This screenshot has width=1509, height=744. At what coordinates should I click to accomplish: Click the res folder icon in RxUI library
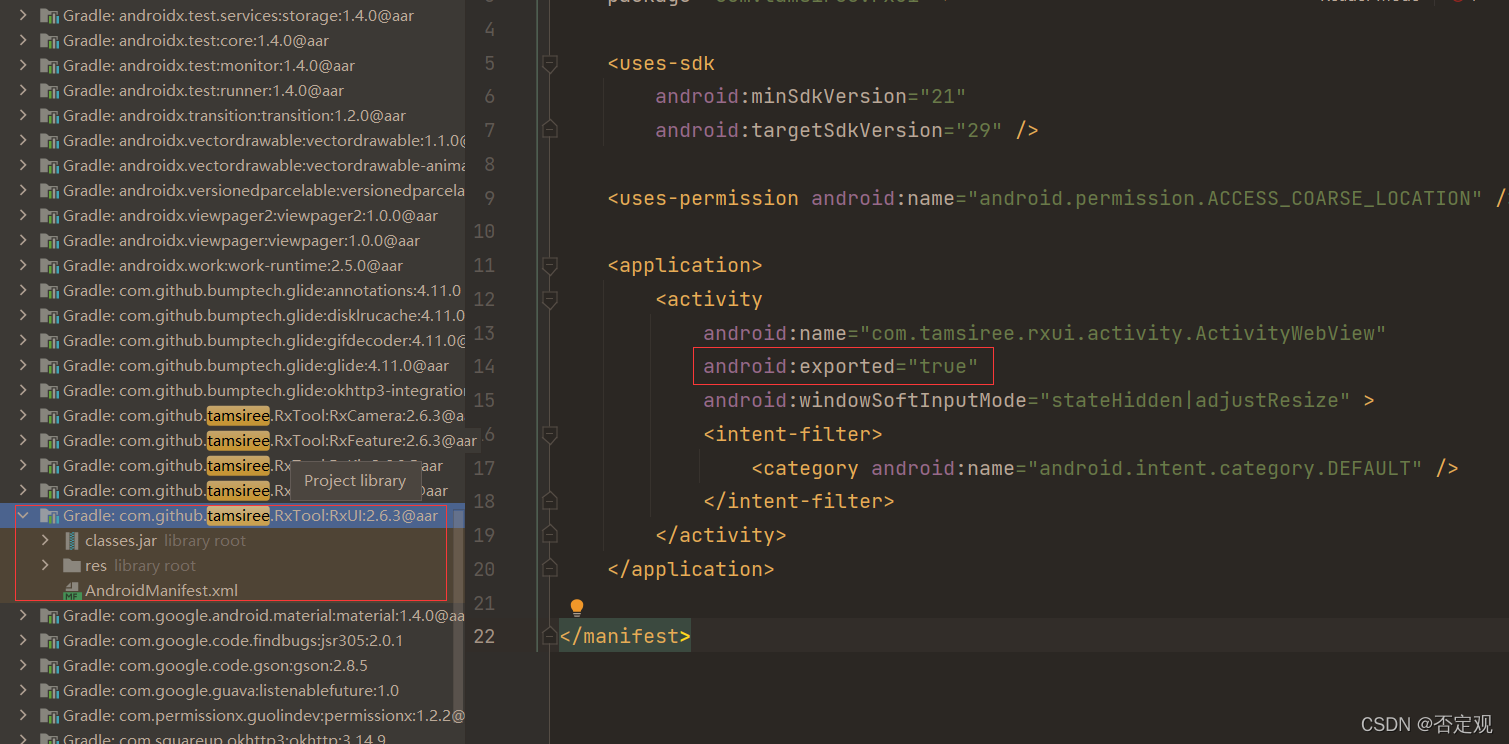click(72, 565)
